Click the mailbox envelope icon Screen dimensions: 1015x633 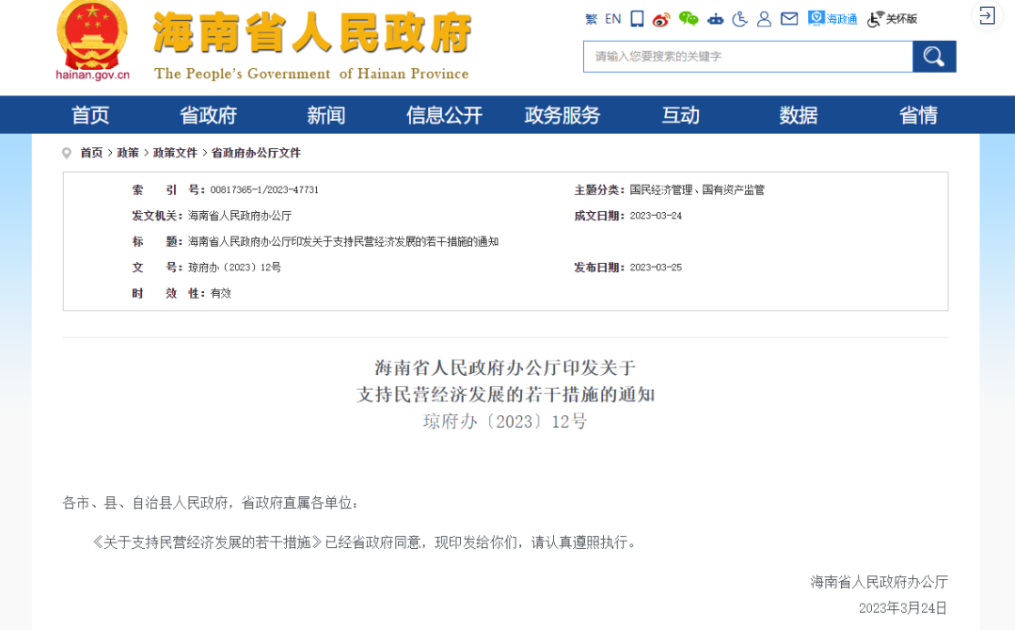pyautogui.click(x=789, y=19)
